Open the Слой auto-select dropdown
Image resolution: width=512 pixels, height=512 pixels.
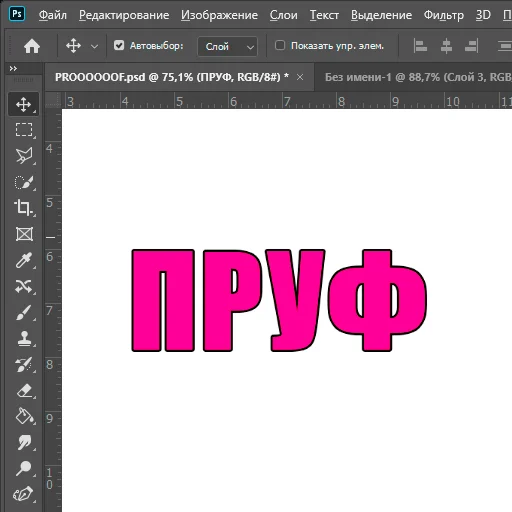pos(228,46)
